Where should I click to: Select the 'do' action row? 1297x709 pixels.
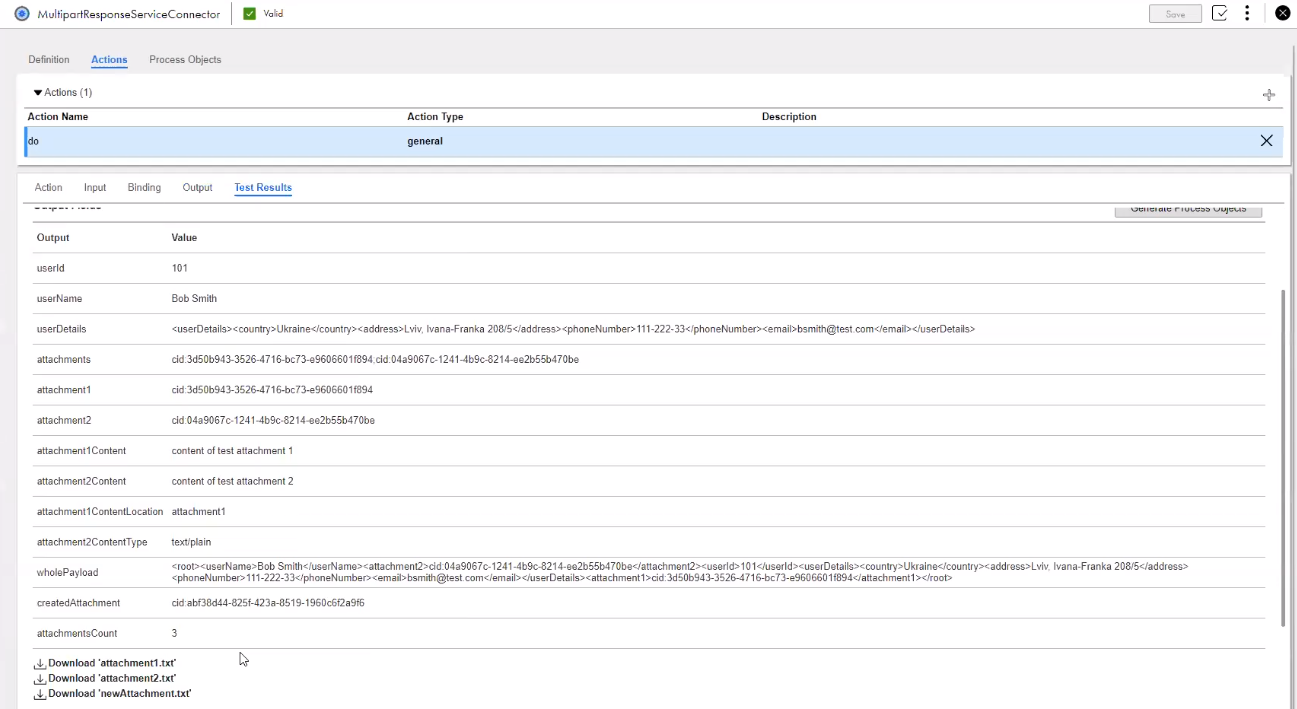[654, 141]
